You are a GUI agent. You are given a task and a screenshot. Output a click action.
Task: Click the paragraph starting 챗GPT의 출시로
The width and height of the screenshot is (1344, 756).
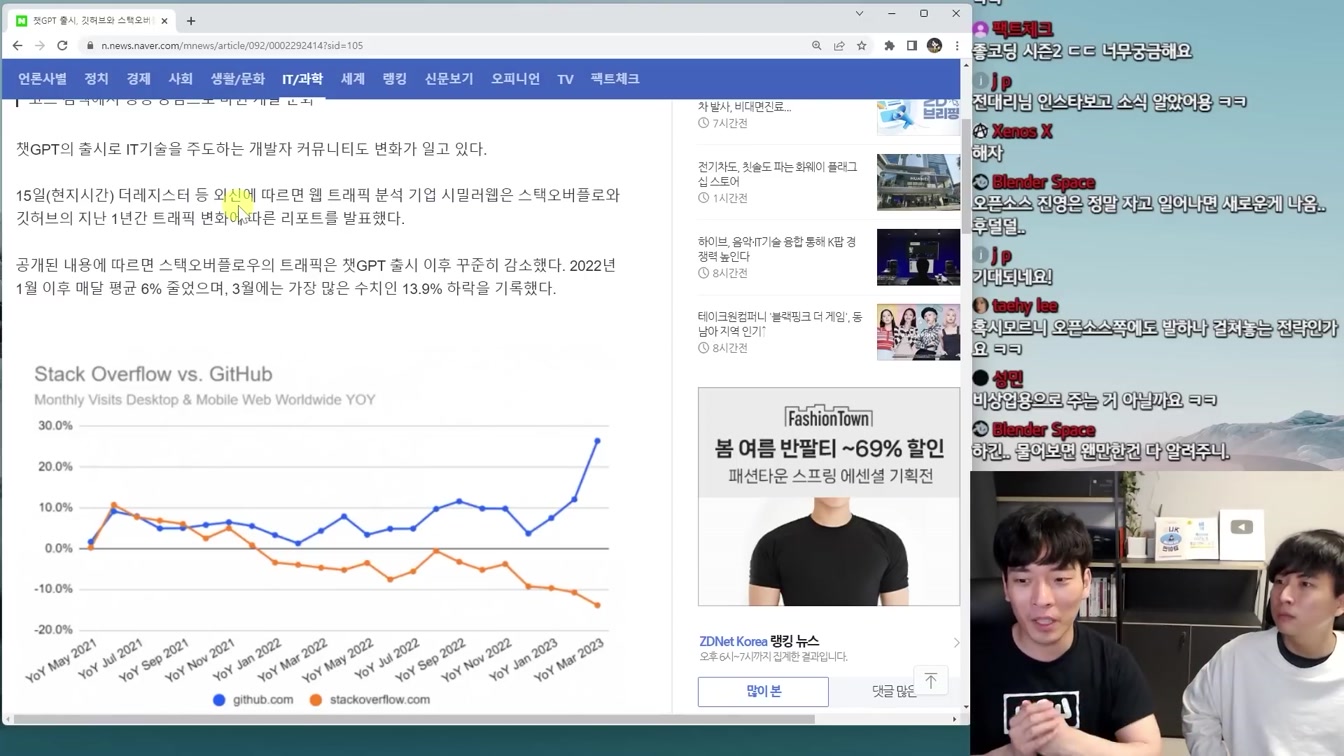tap(252, 149)
